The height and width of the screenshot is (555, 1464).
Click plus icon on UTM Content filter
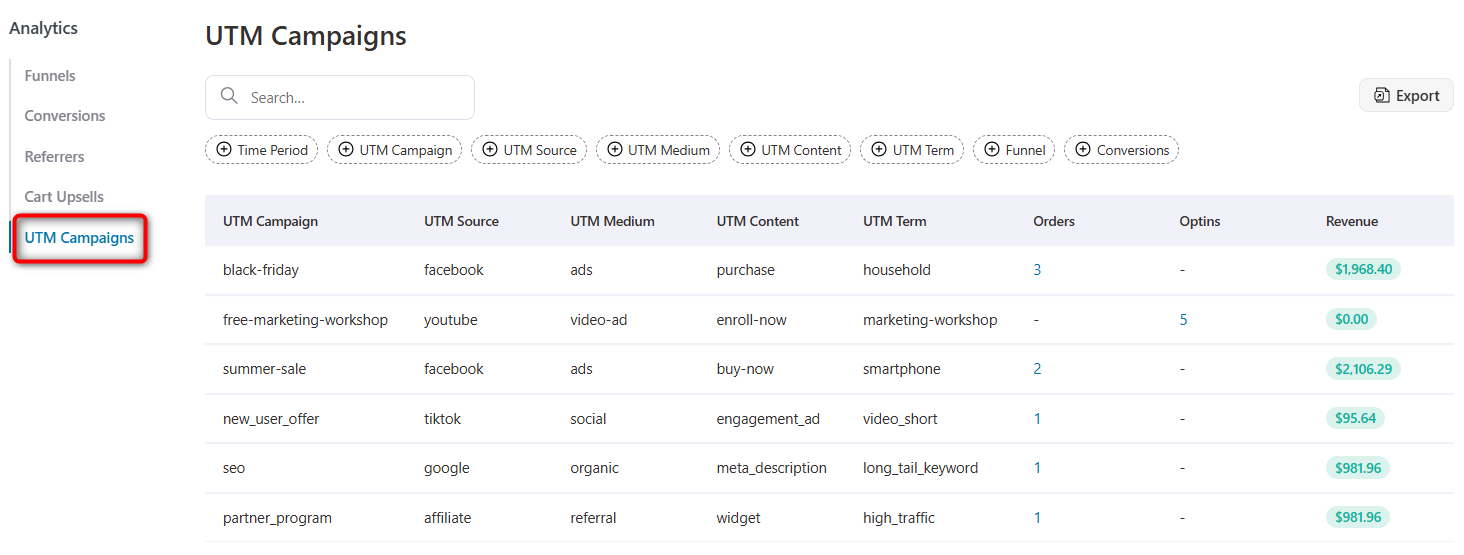coord(748,149)
